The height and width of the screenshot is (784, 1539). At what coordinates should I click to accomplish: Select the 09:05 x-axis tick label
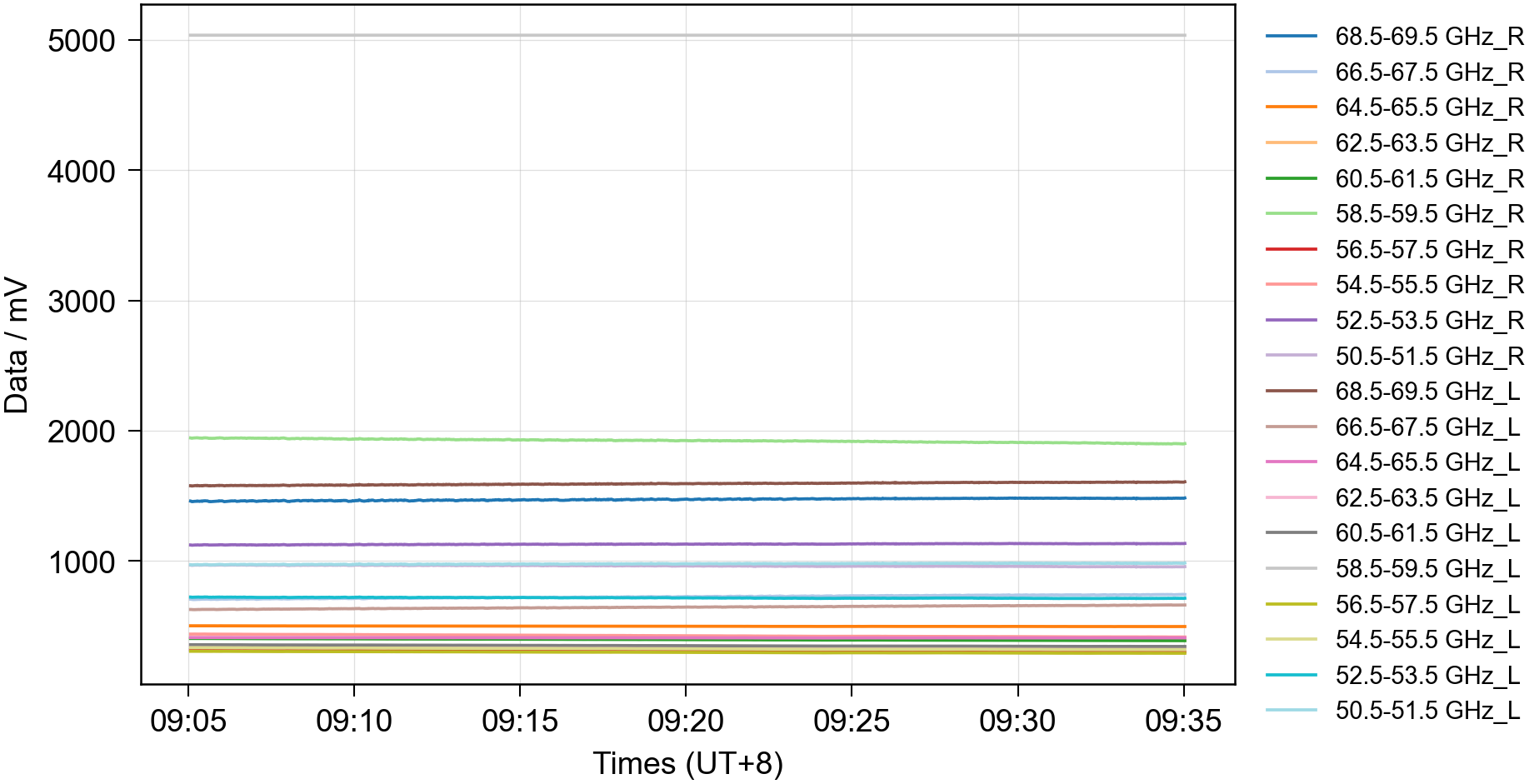tap(188, 721)
